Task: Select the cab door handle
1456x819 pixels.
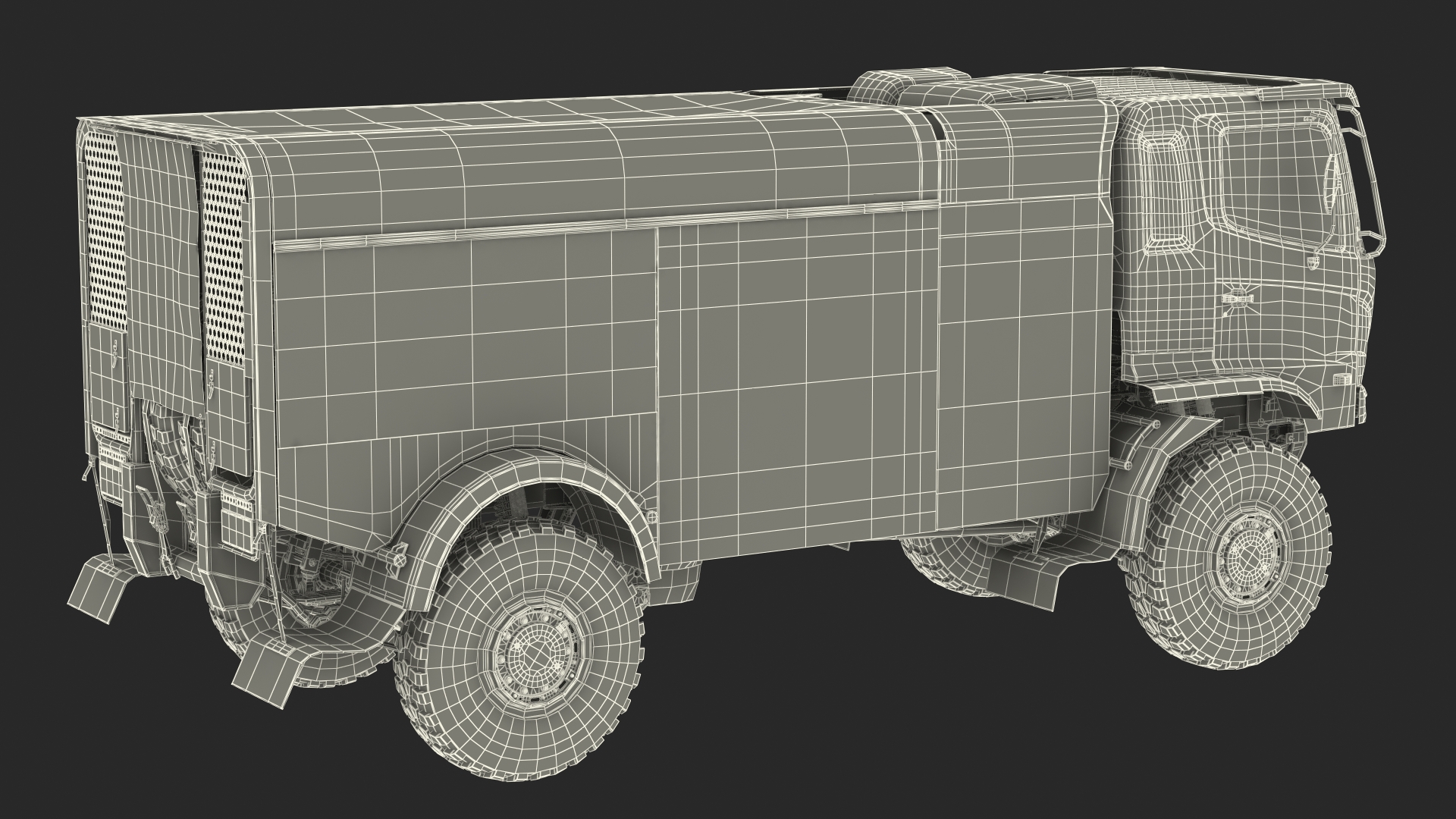Action: click(1237, 297)
